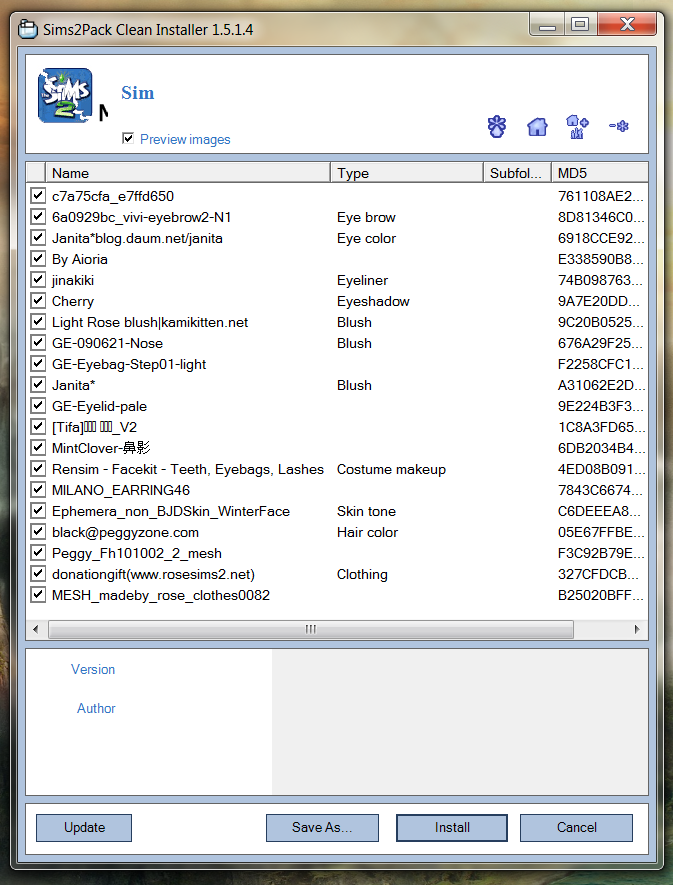Click the horizontal scrollbar thumb
The height and width of the screenshot is (885, 673).
click(311, 629)
